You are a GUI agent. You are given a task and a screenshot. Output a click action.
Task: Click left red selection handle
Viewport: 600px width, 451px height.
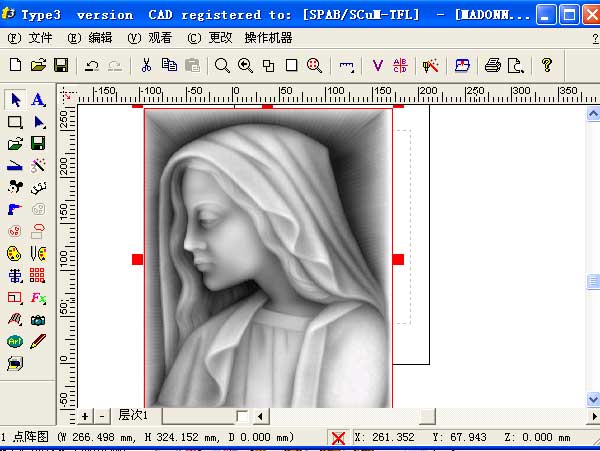coord(137,259)
